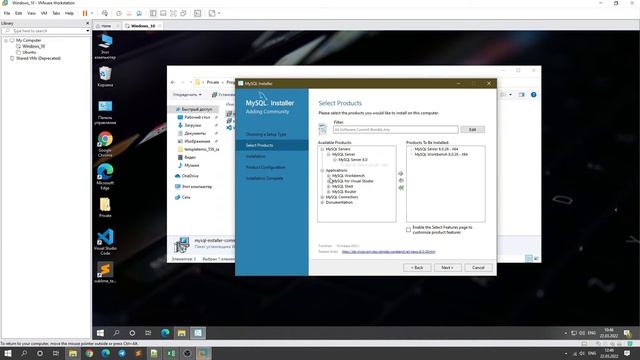The height and width of the screenshot is (360, 640).
Task: Click VMware send Ctrl+Alt+Del toolbar icon
Action: point(105,13)
